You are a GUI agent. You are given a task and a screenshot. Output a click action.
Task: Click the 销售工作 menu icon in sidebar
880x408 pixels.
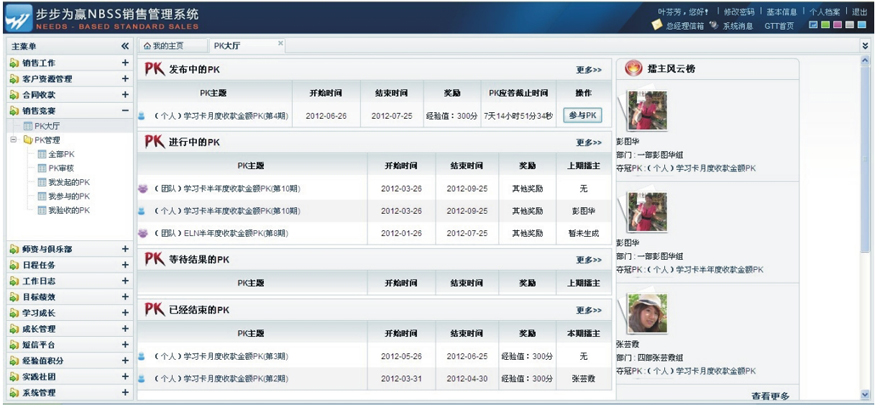14,63
